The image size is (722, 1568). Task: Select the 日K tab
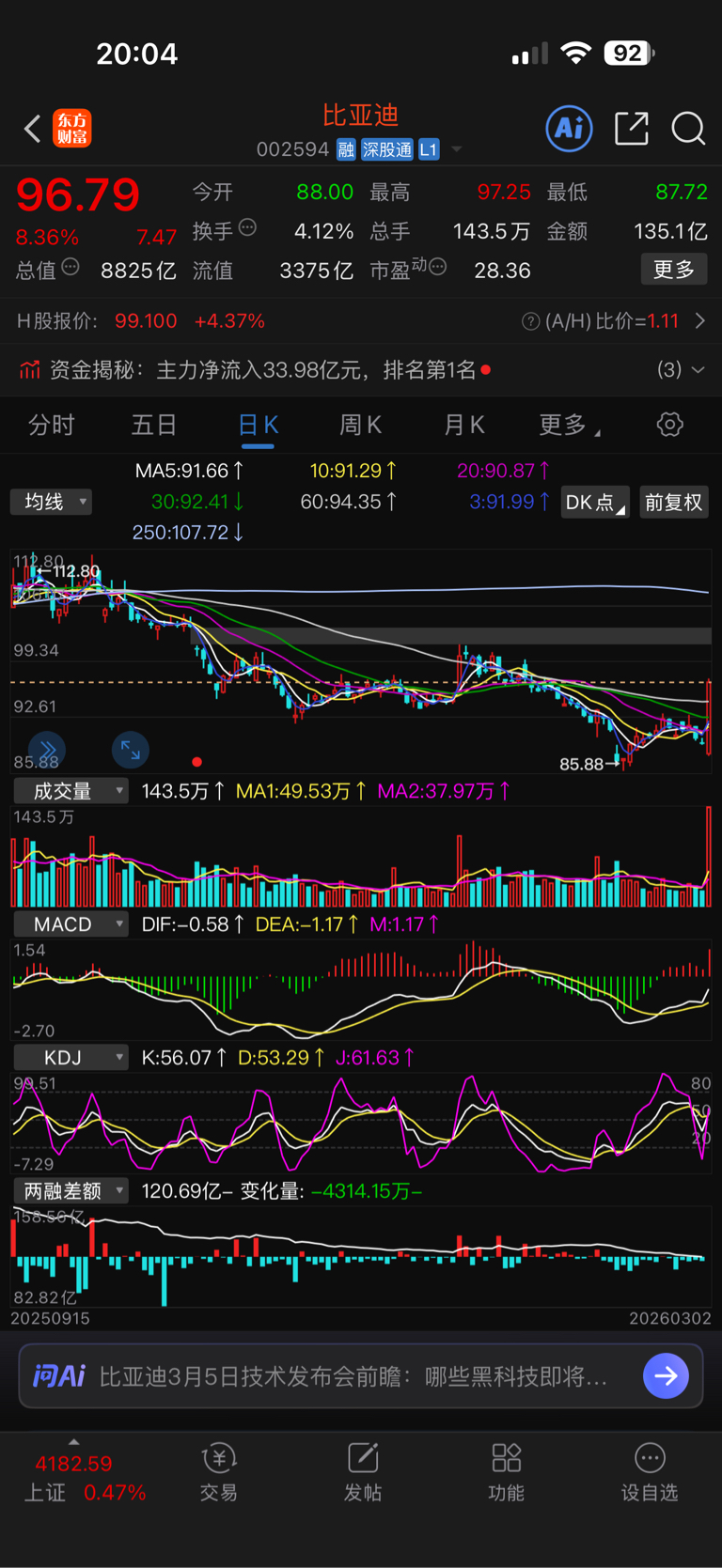(258, 425)
